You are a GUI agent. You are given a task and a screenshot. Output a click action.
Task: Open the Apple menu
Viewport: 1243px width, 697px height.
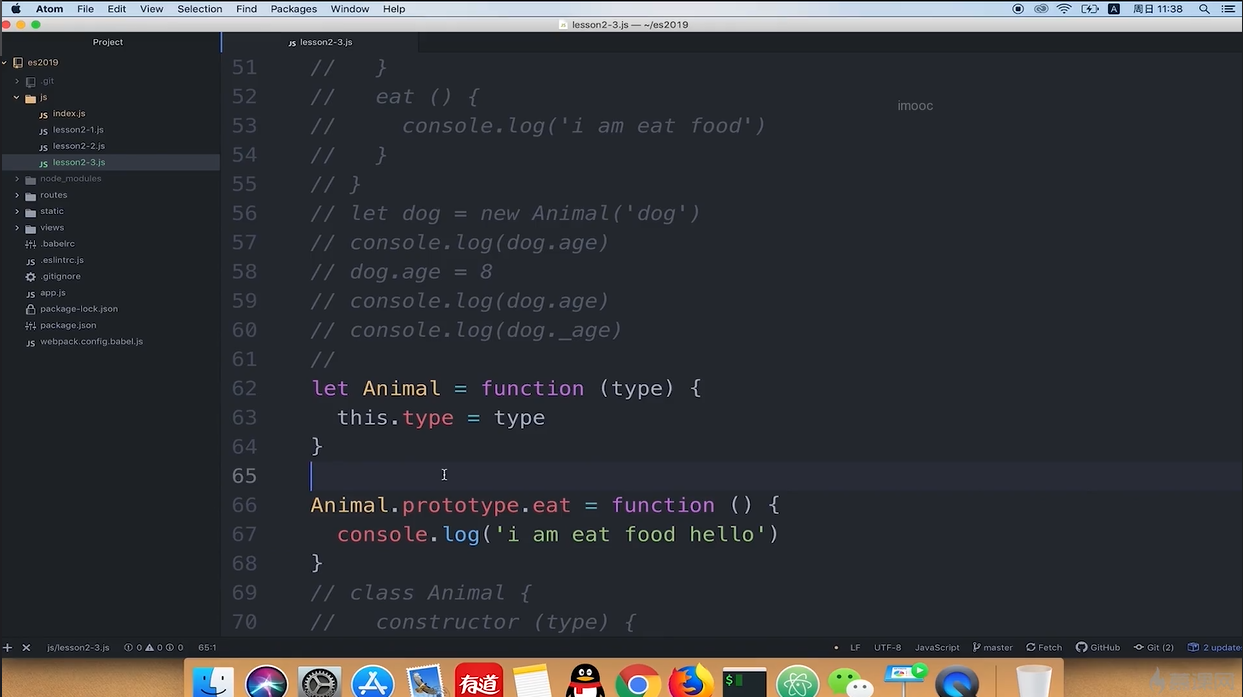click(16, 9)
